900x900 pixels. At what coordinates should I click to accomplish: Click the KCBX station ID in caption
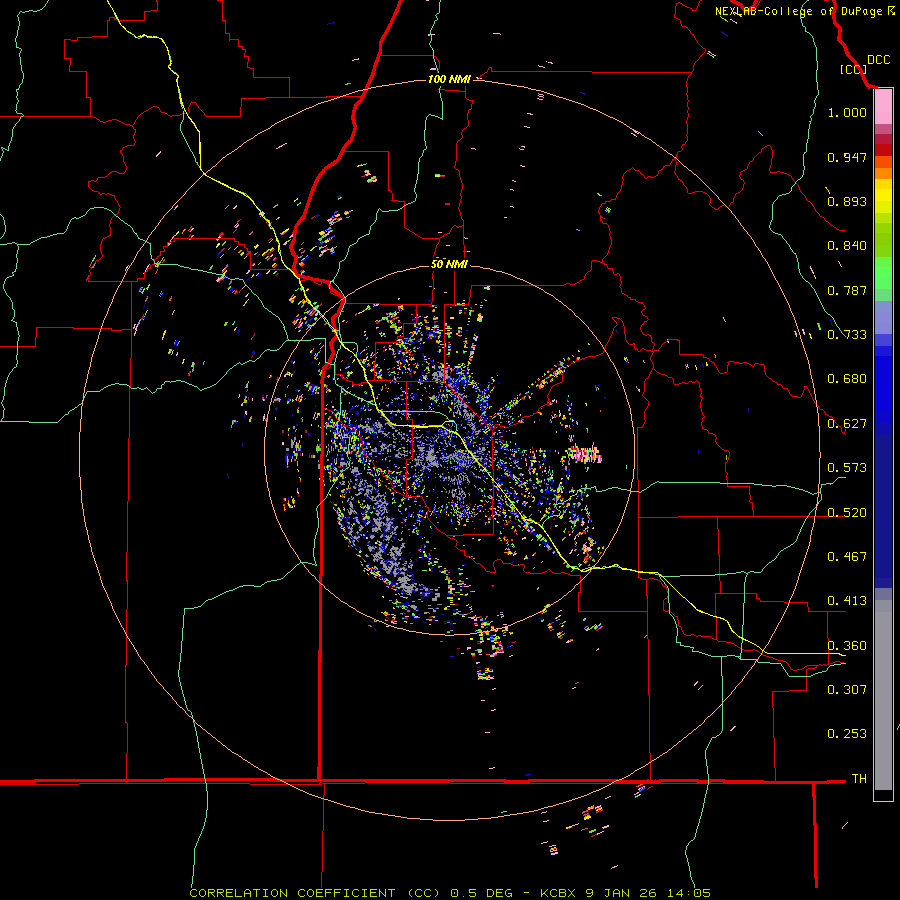pos(557,893)
